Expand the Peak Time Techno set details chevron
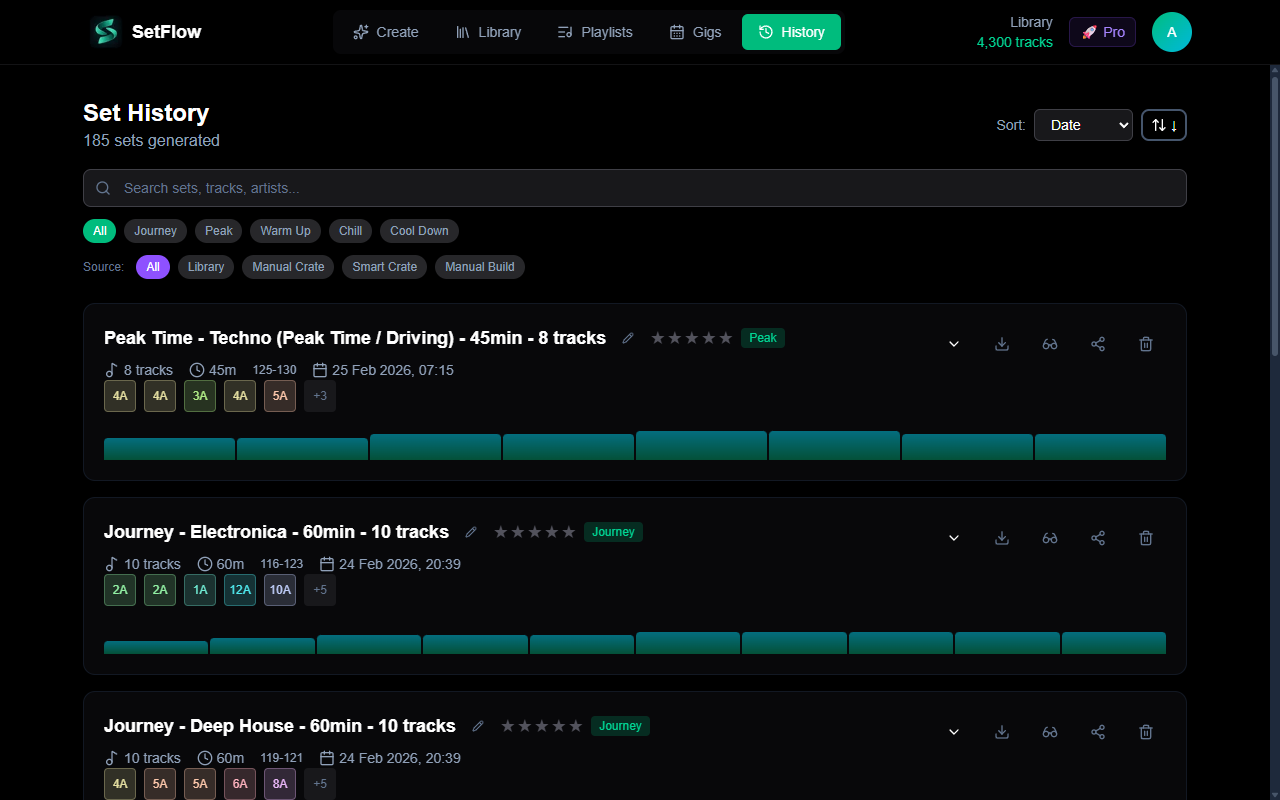1280x800 pixels. click(x=953, y=343)
